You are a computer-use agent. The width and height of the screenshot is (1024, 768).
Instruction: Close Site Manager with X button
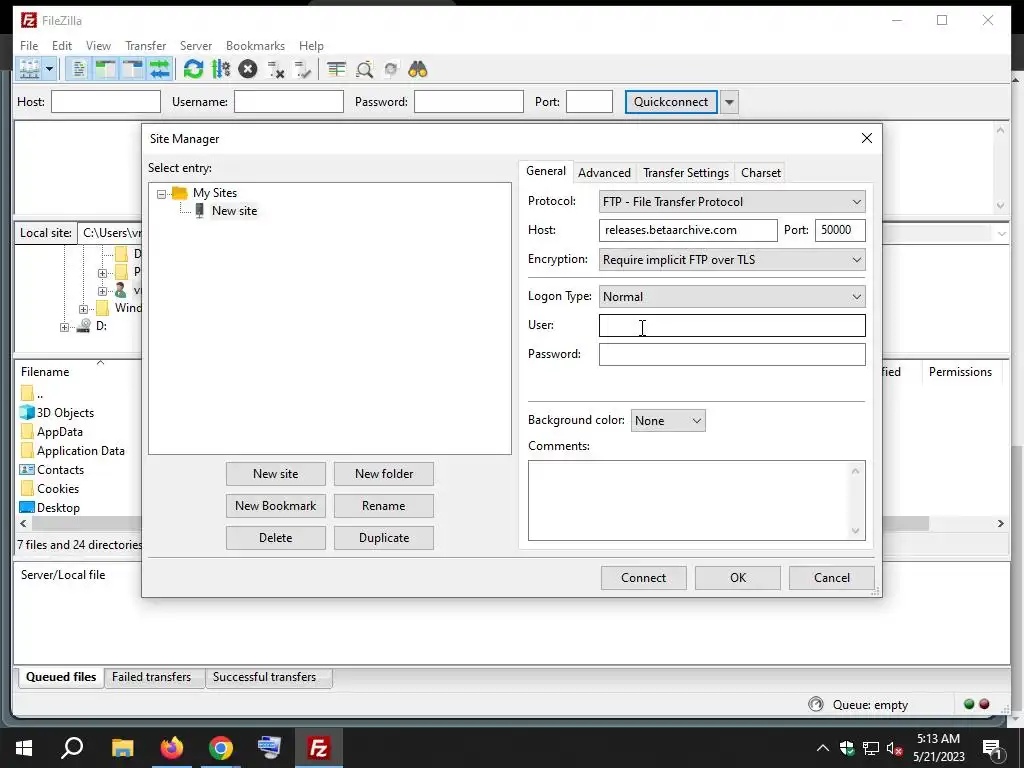[x=867, y=138]
